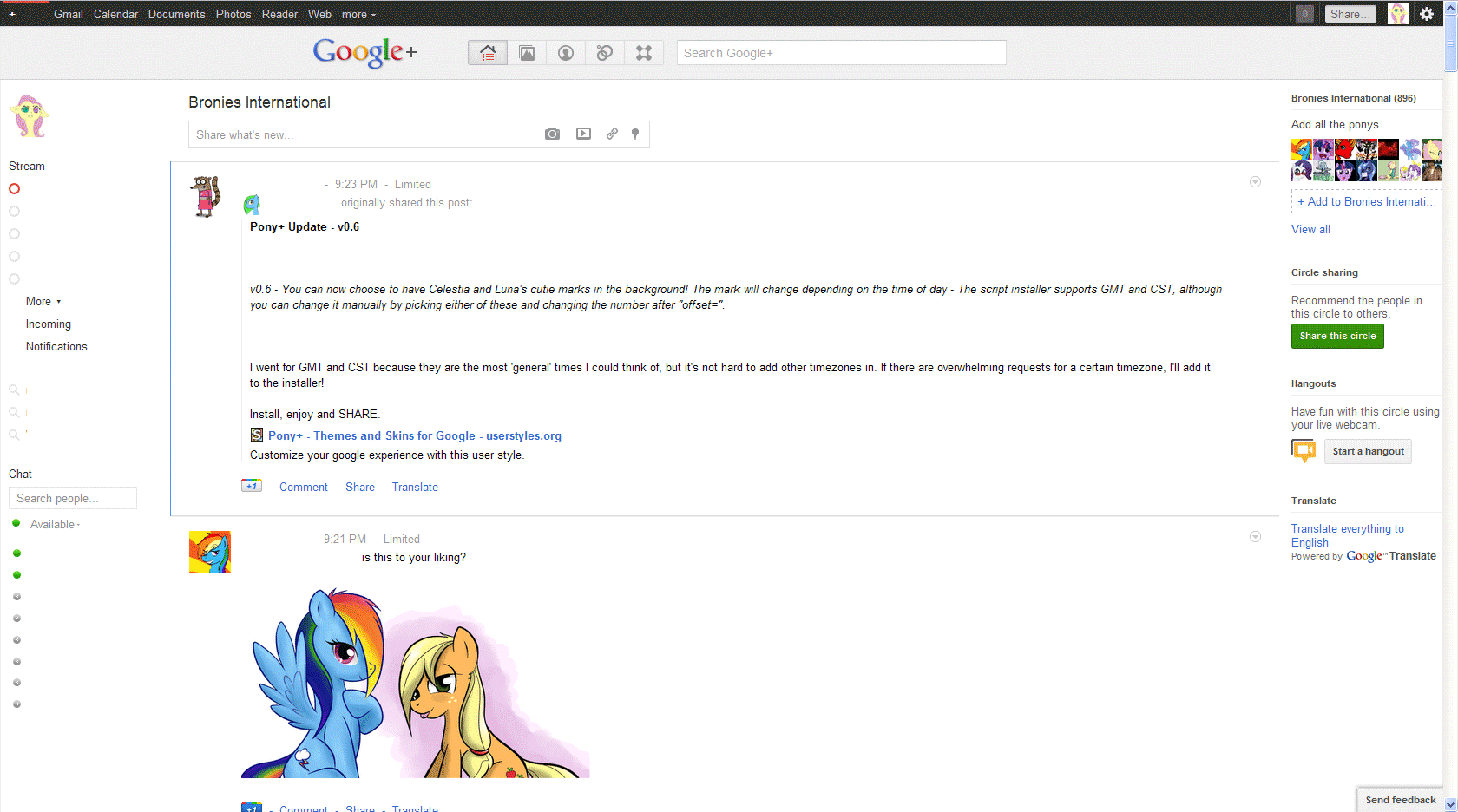Click the Send feedback button
Image resolution: width=1458 pixels, height=812 pixels.
1400,800
